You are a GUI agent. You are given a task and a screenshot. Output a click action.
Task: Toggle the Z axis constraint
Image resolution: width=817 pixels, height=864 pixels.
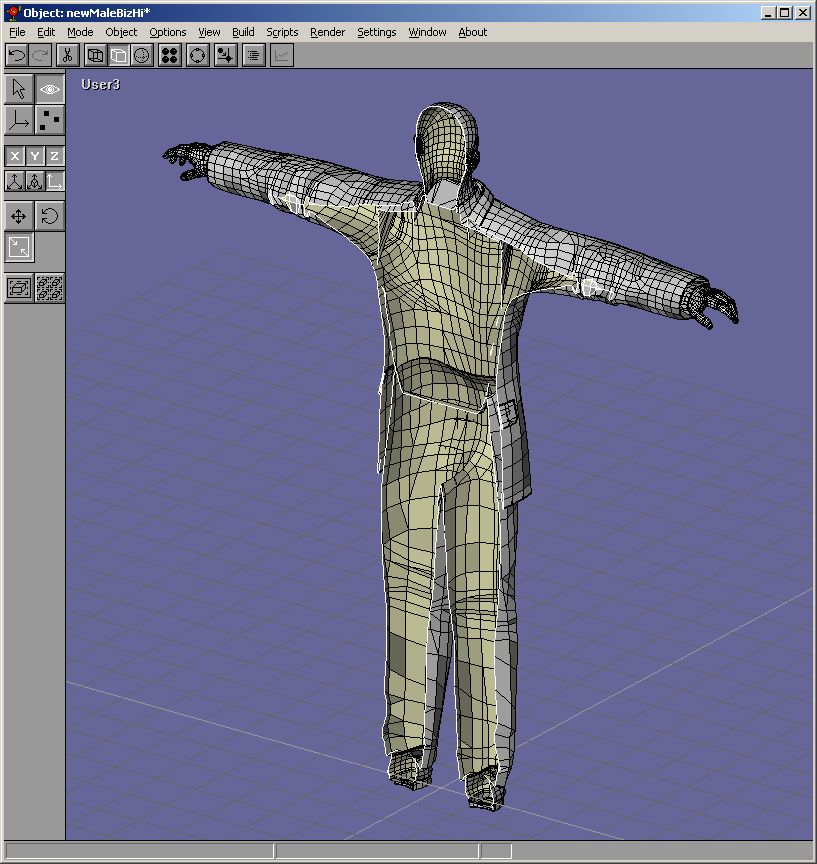pyautogui.click(x=54, y=156)
